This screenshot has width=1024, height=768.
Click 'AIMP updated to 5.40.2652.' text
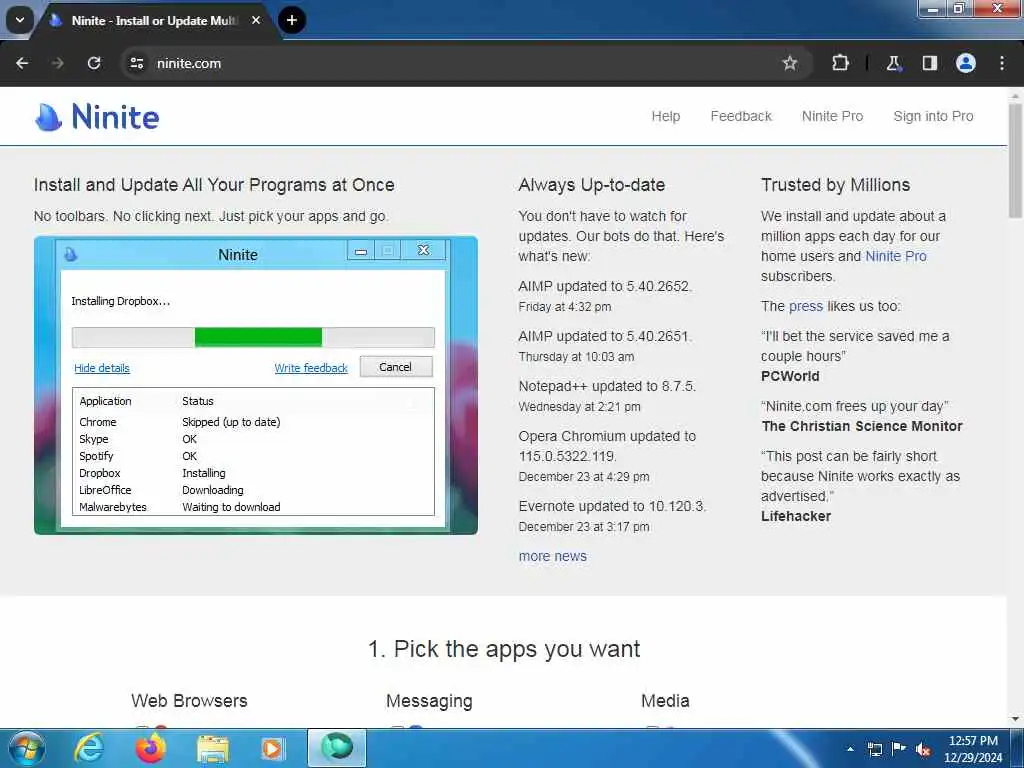(605, 286)
